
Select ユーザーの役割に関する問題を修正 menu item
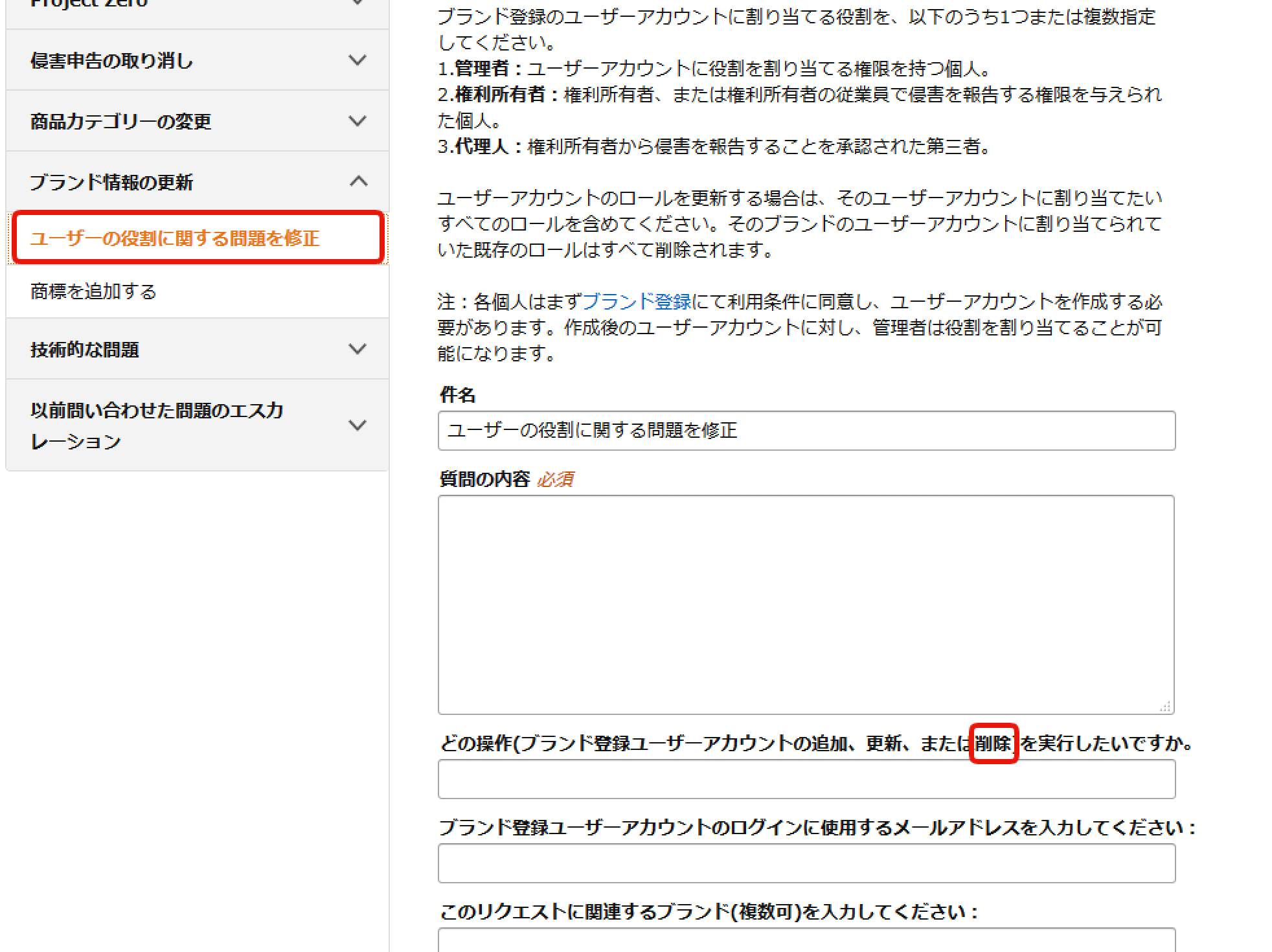pos(175,238)
